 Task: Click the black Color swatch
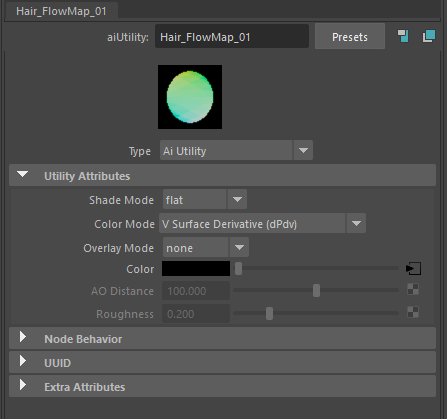tap(196, 269)
